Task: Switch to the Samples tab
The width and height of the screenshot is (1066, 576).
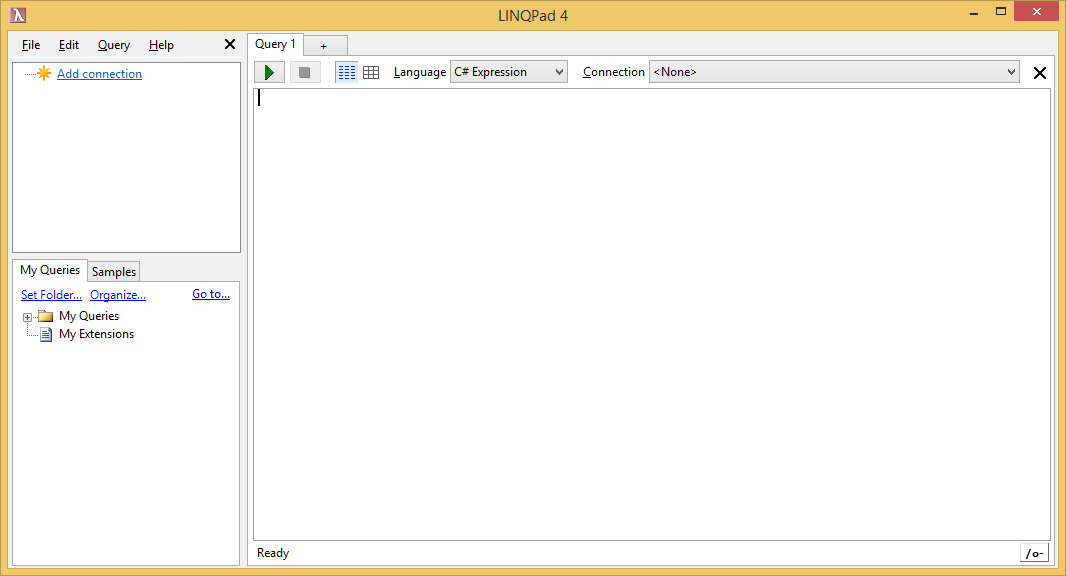Action: 114,272
